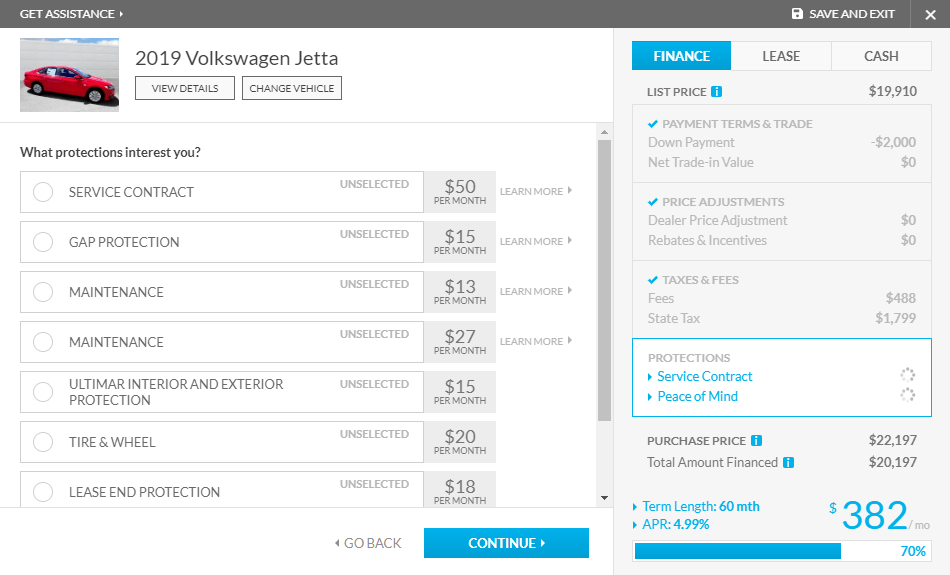This screenshot has height=575, width=950.
Task: Click the Taxes & Fees section heading
Action: [x=700, y=280]
